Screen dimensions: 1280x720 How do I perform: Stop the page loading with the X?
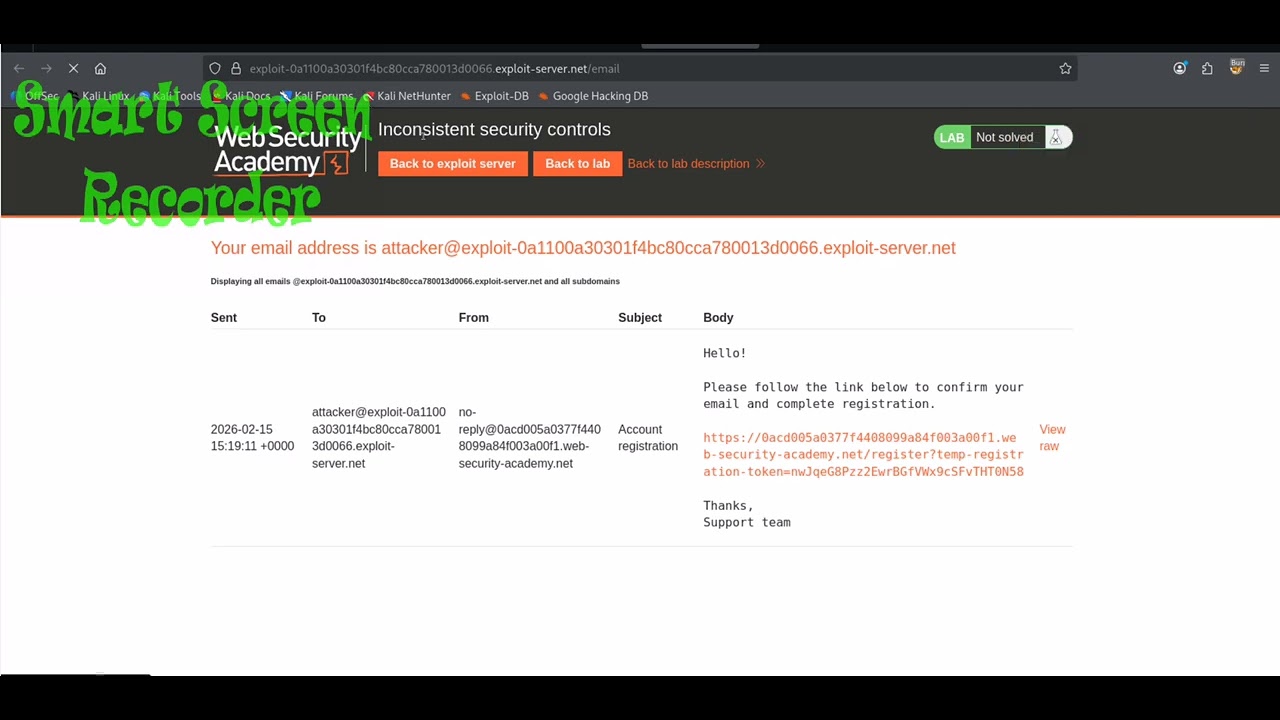click(x=73, y=69)
